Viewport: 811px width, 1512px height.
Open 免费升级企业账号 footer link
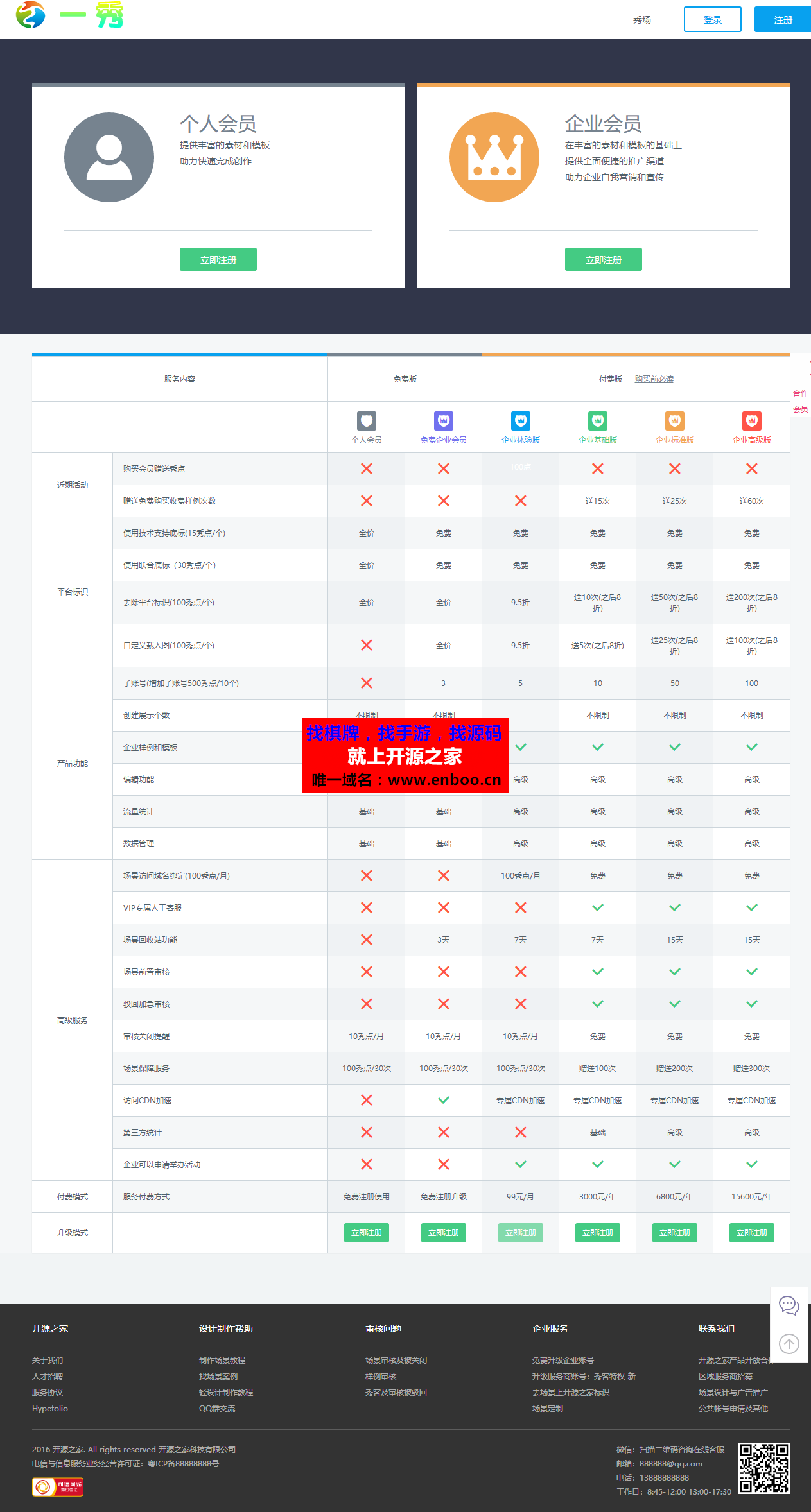point(563,1361)
